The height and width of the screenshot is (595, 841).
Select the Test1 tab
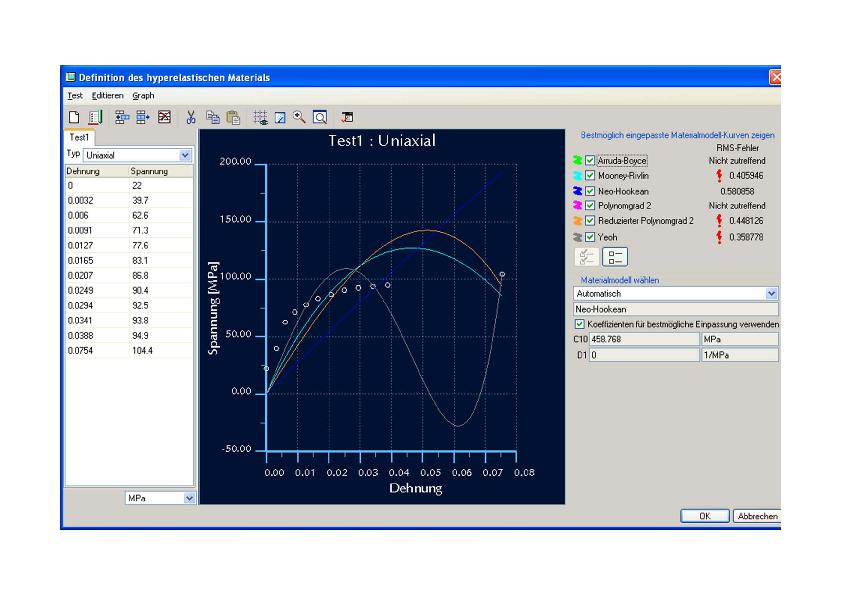click(x=79, y=137)
